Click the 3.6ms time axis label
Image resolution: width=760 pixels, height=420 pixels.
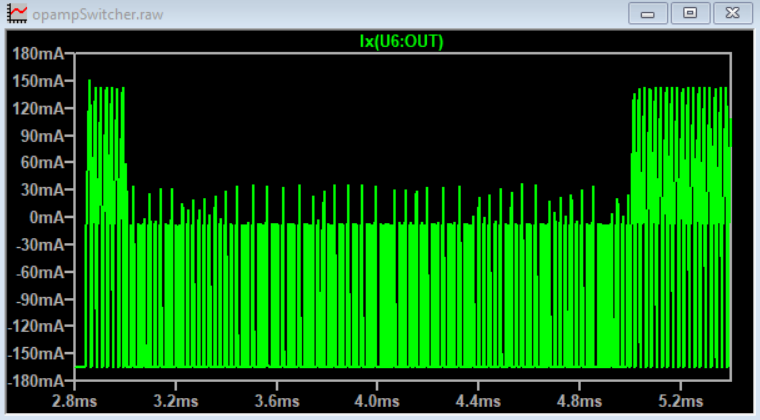tap(277, 401)
